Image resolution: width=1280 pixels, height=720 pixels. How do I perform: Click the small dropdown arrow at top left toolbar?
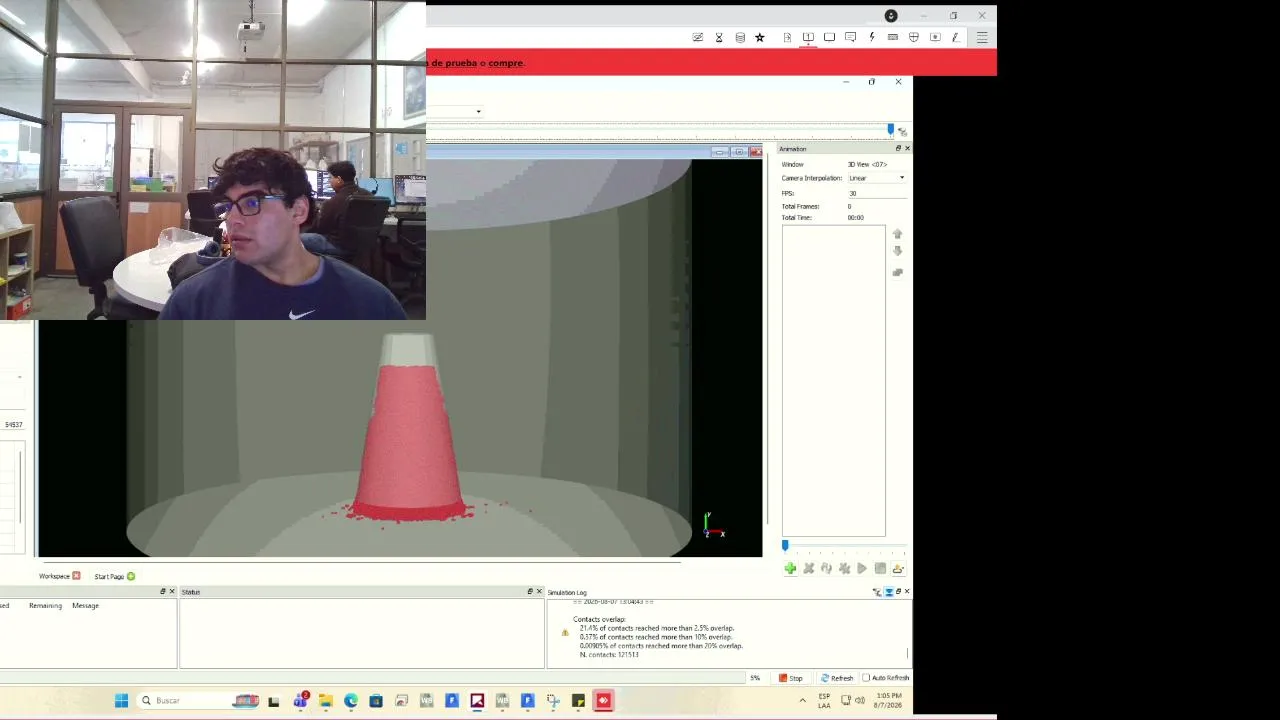point(478,111)
